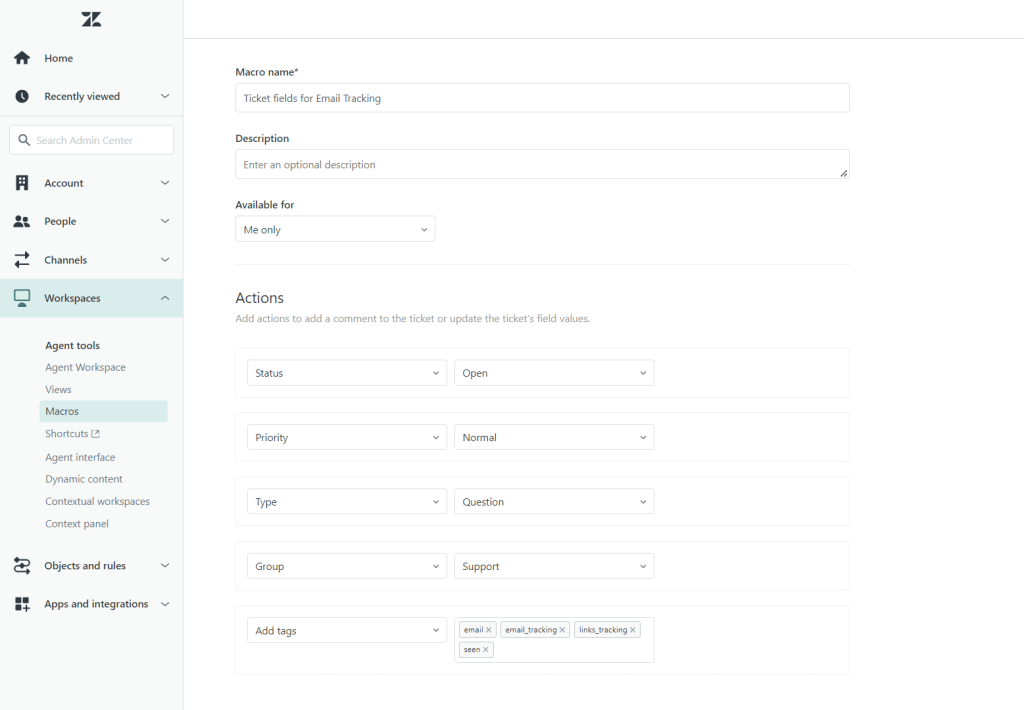Click the Zendesk logo at the top
This screenshot has width=1024, height=710.
[91, 18]
